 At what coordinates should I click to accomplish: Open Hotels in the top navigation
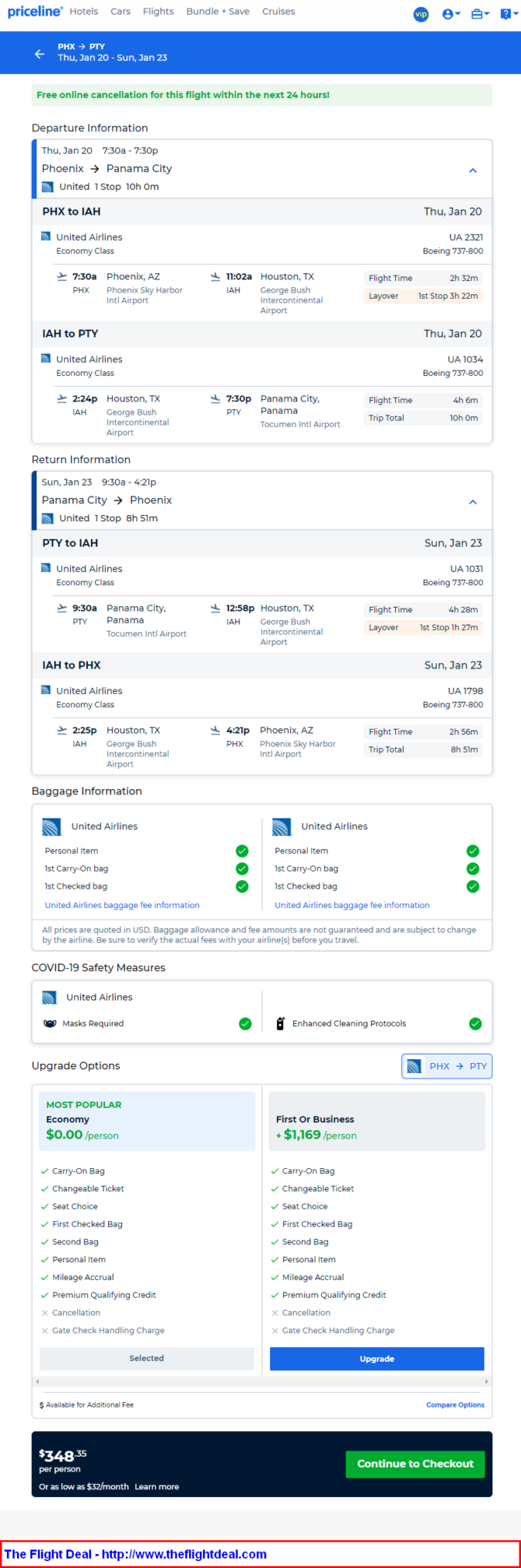pyautogui.click(x=84, y=12)
